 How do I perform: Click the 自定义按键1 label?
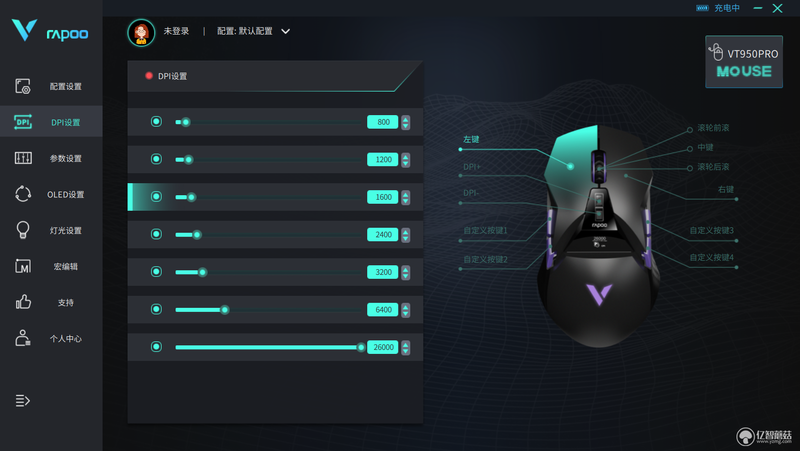tap(485, 230)
